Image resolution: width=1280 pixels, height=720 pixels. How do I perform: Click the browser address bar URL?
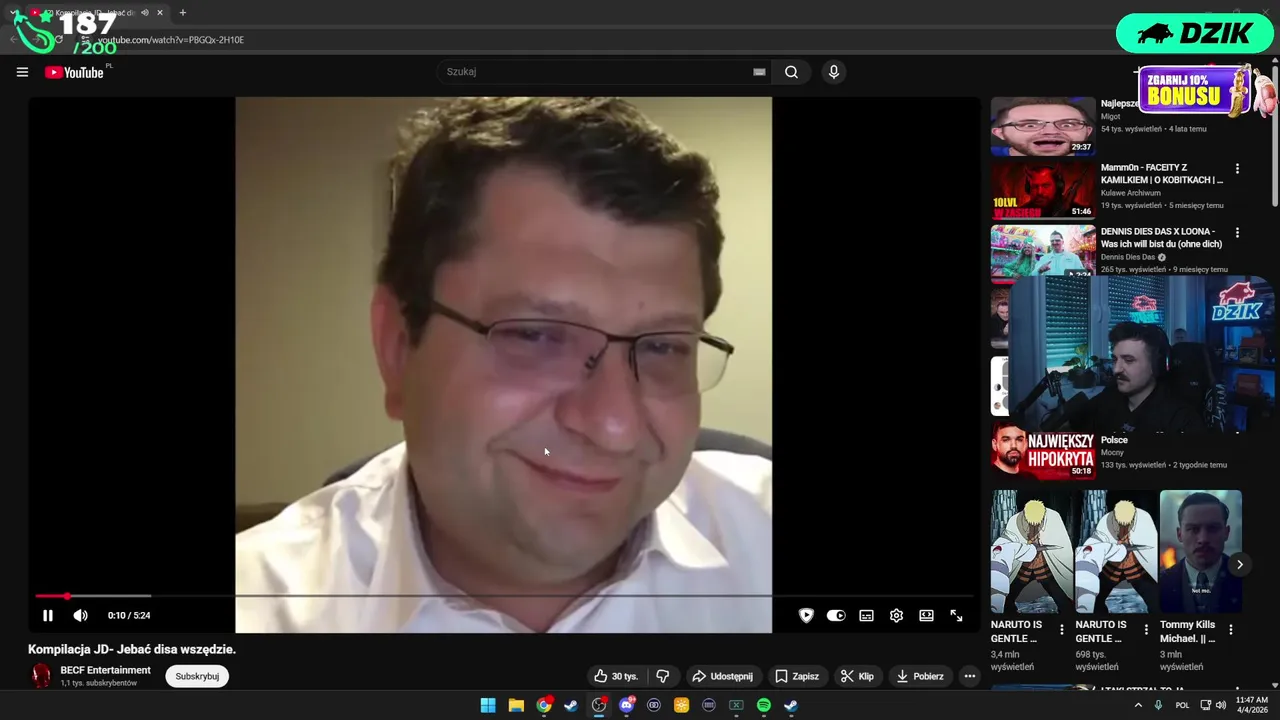pos(171,40)
